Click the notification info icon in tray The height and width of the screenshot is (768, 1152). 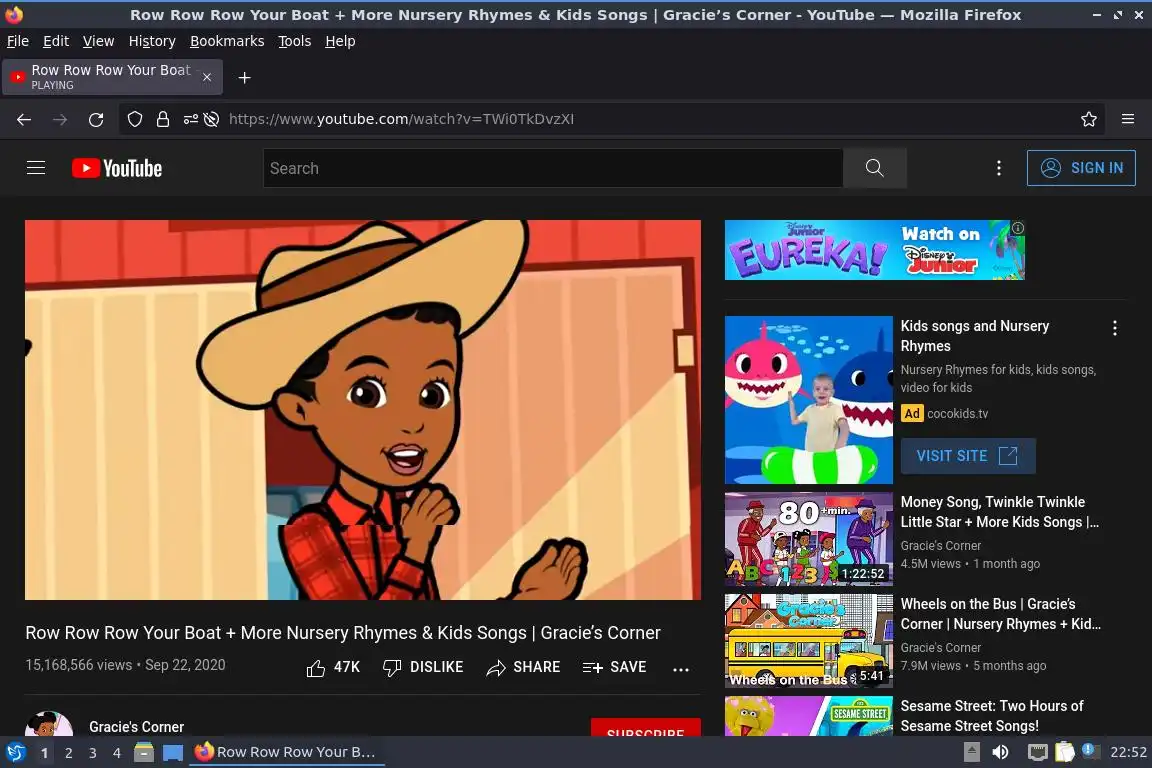pyautogui.click(x=1090, y=750)
